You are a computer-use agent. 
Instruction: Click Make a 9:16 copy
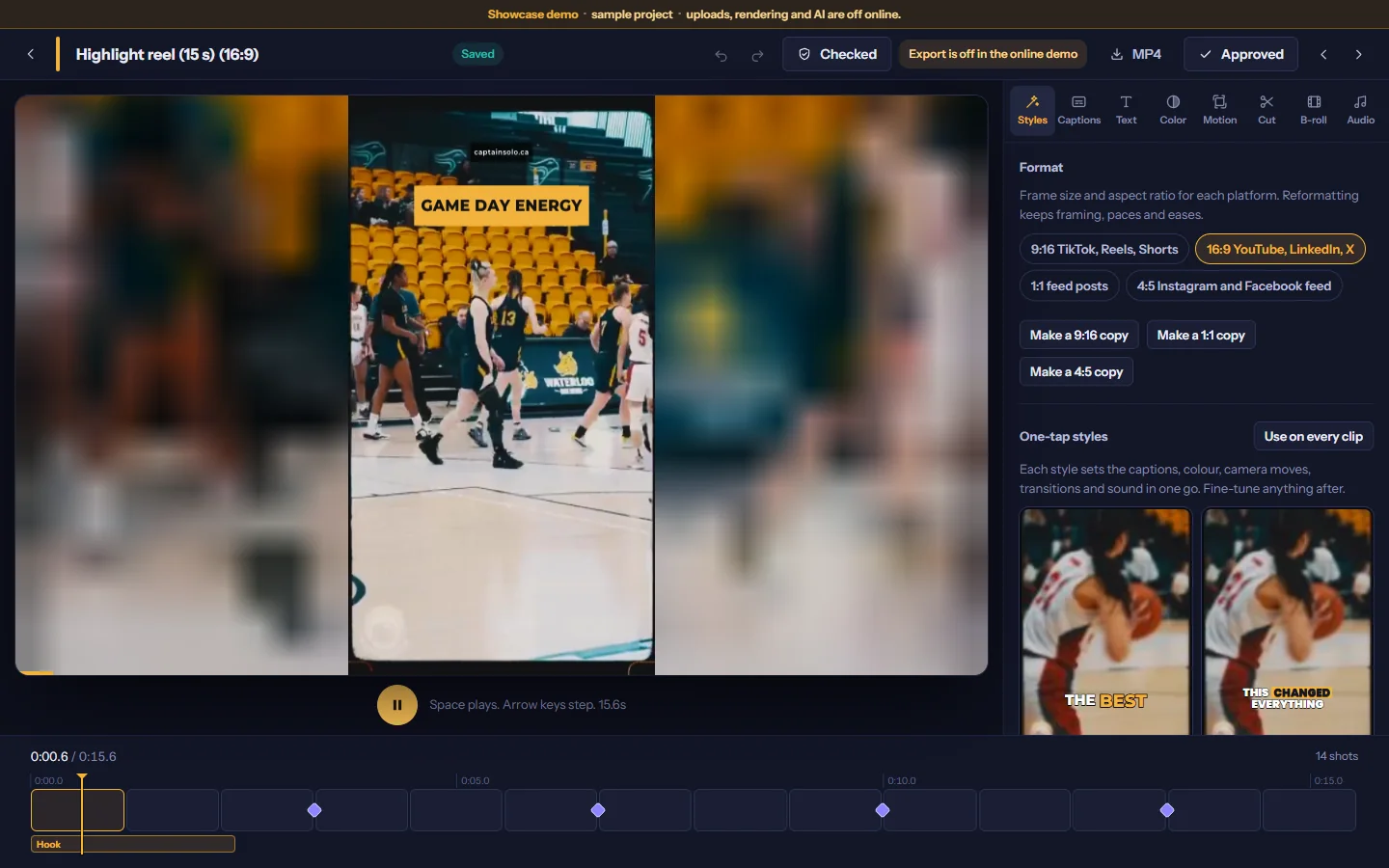pos(1078,335)
